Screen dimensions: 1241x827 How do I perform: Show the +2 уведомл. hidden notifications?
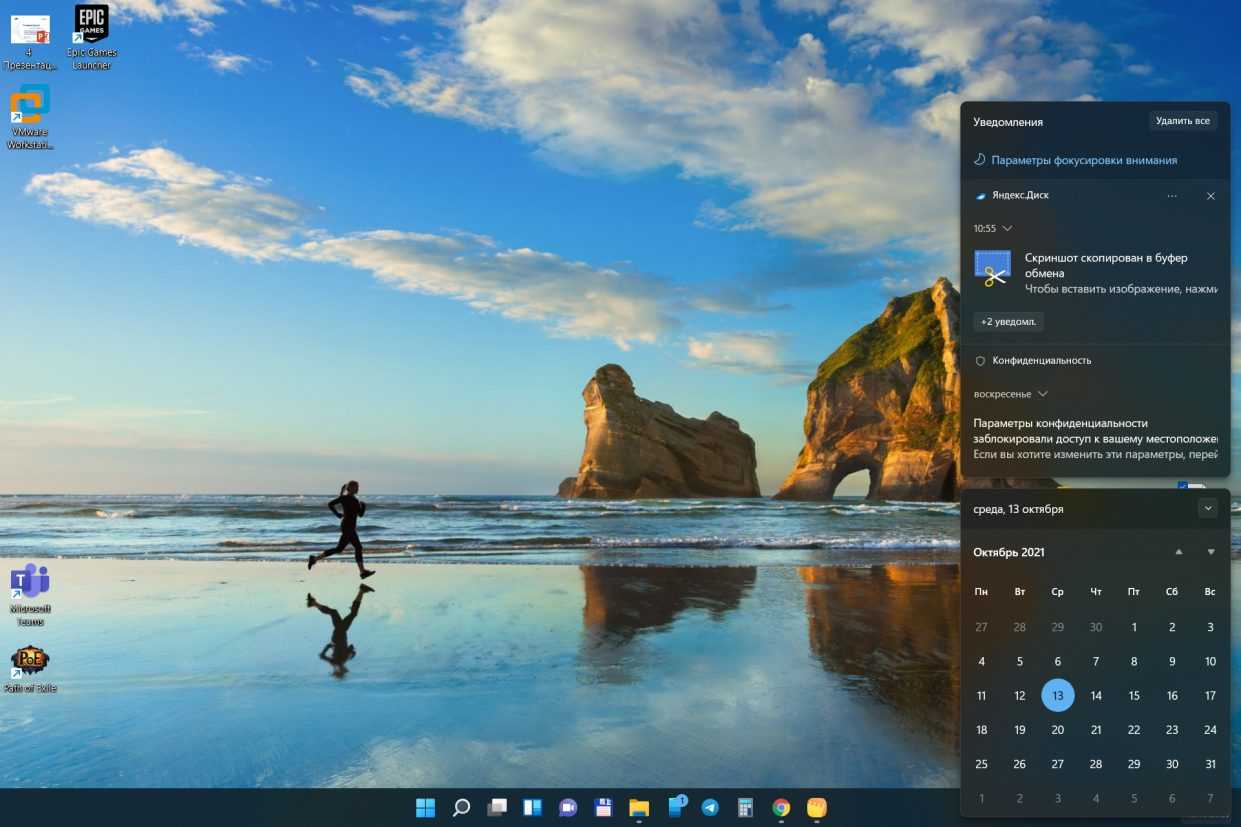click(1009, 322)
